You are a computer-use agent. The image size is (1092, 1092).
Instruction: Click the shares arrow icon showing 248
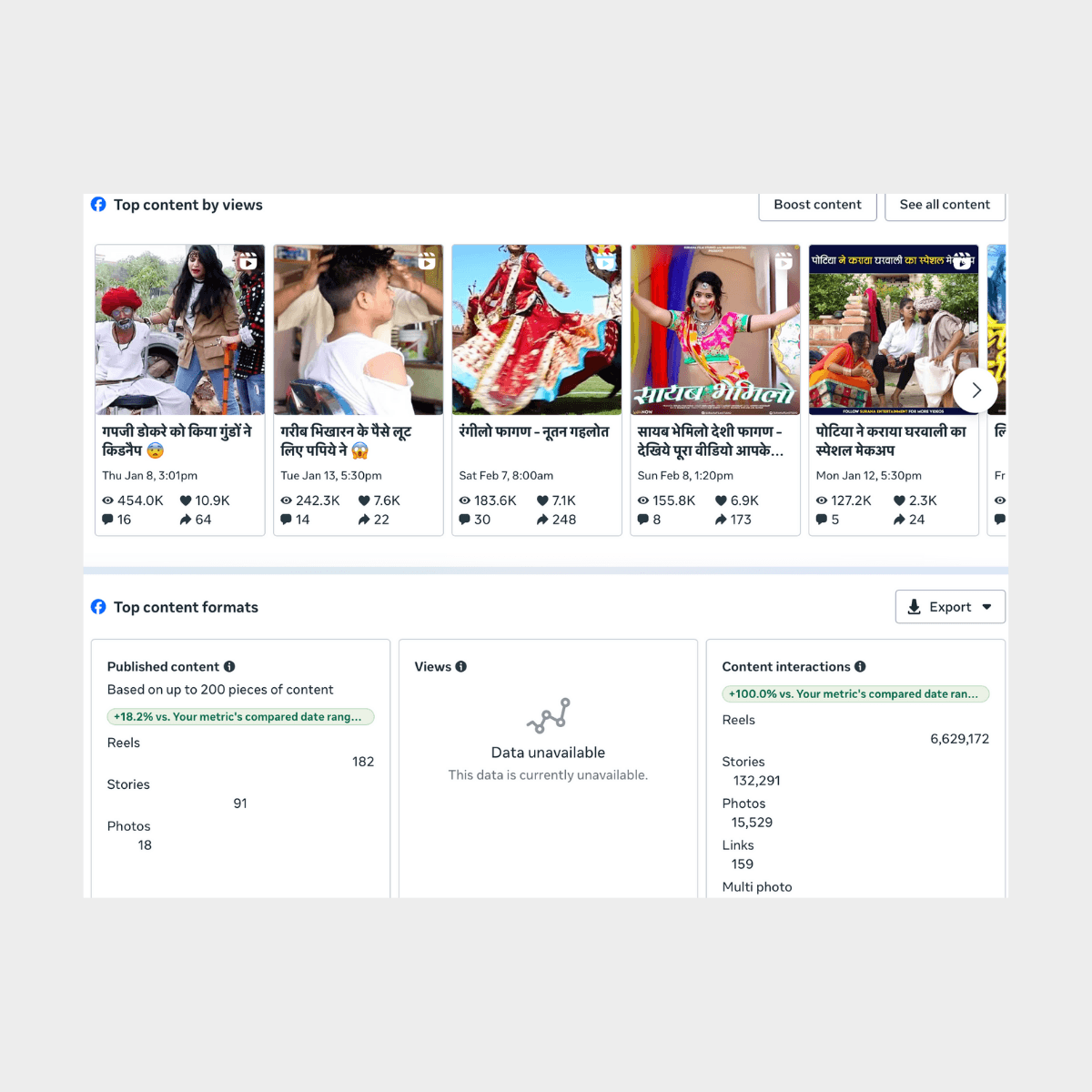(x=542, y=520)
